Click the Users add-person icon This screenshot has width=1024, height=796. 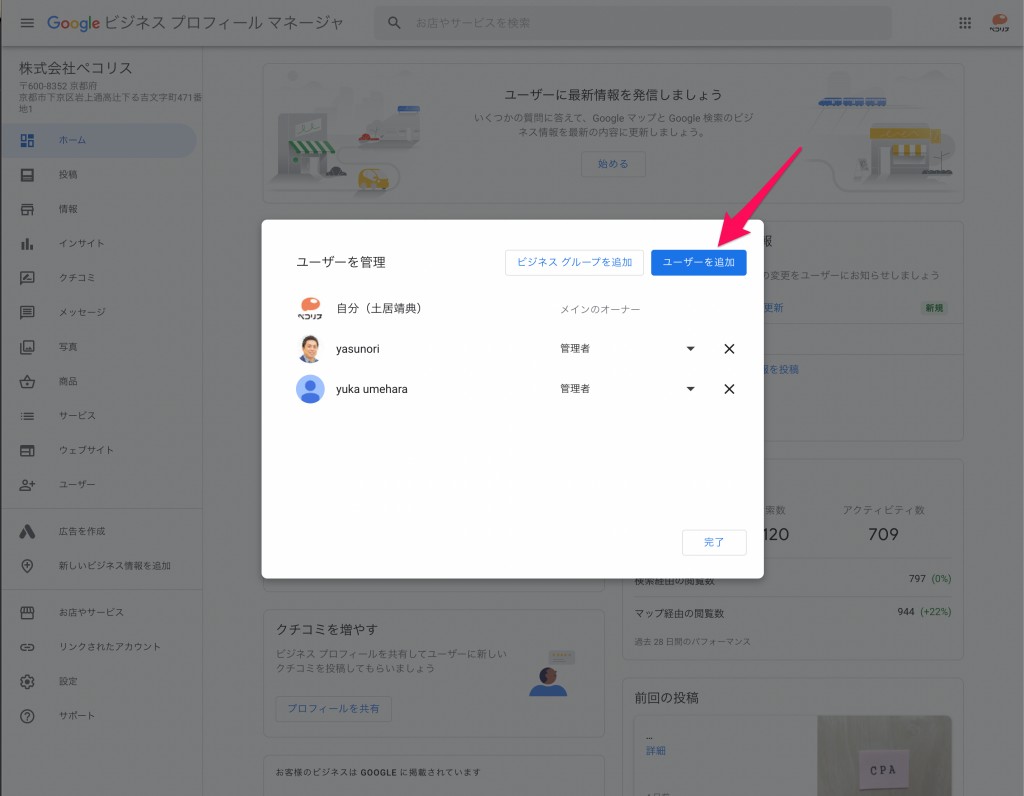pos(27,485)
